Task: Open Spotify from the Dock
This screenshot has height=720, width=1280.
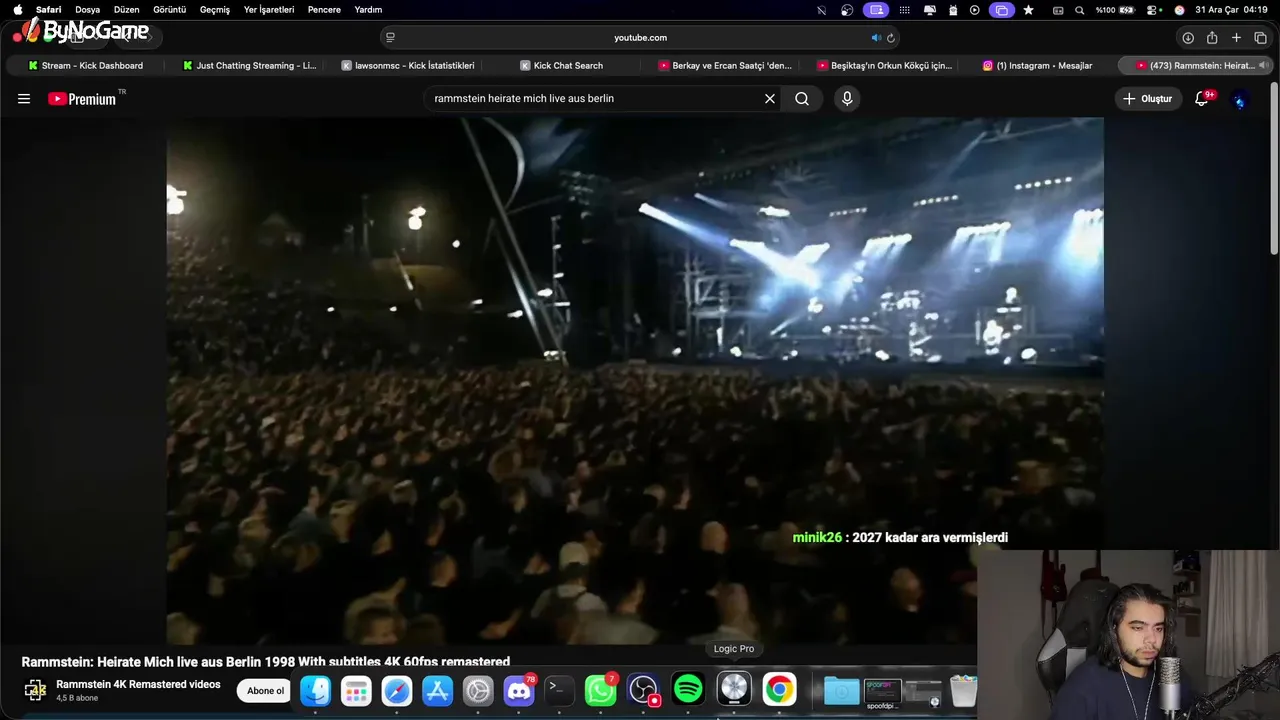Action: pos(688,690)
